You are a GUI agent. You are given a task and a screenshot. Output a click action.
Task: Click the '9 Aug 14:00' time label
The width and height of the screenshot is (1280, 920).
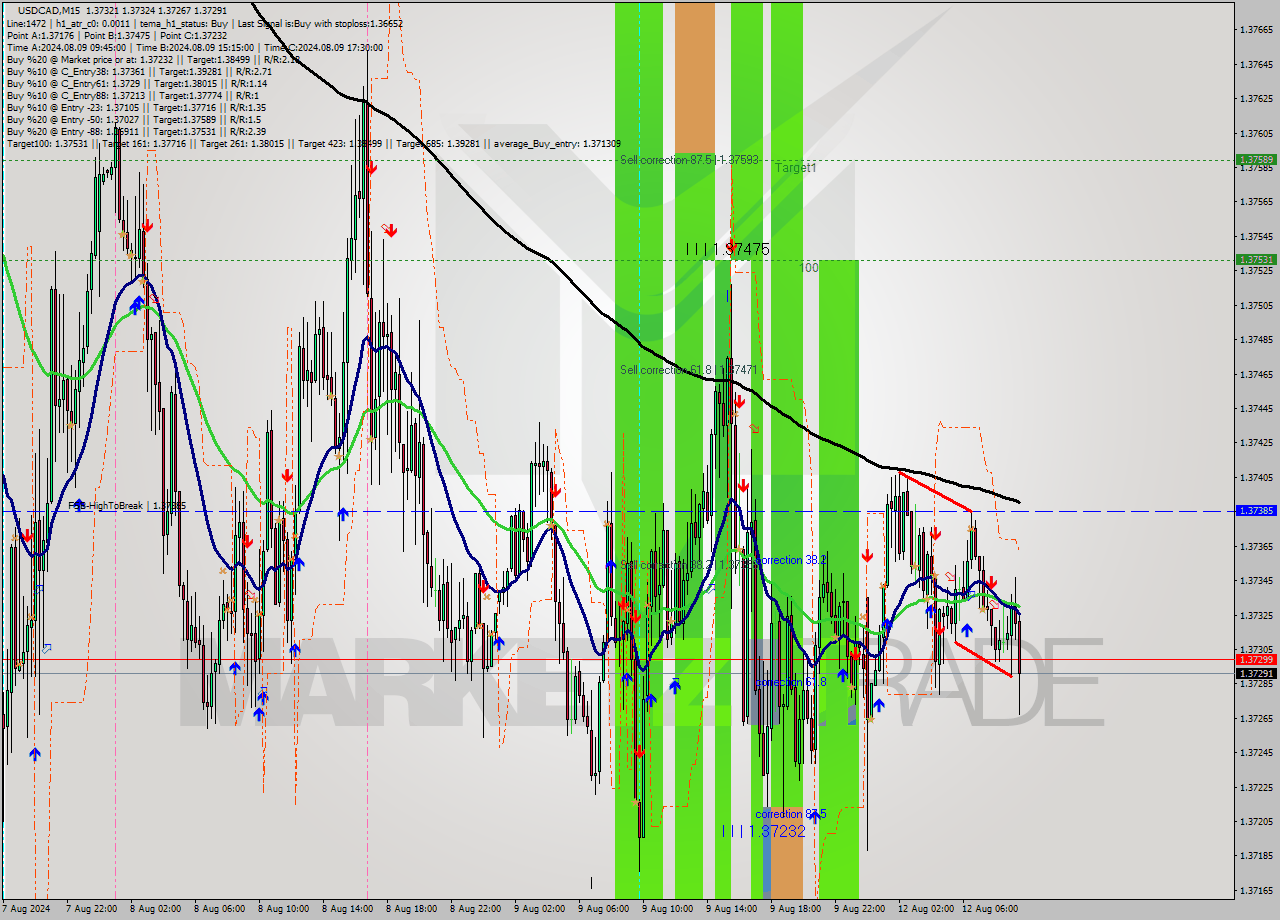click(733, 908)
